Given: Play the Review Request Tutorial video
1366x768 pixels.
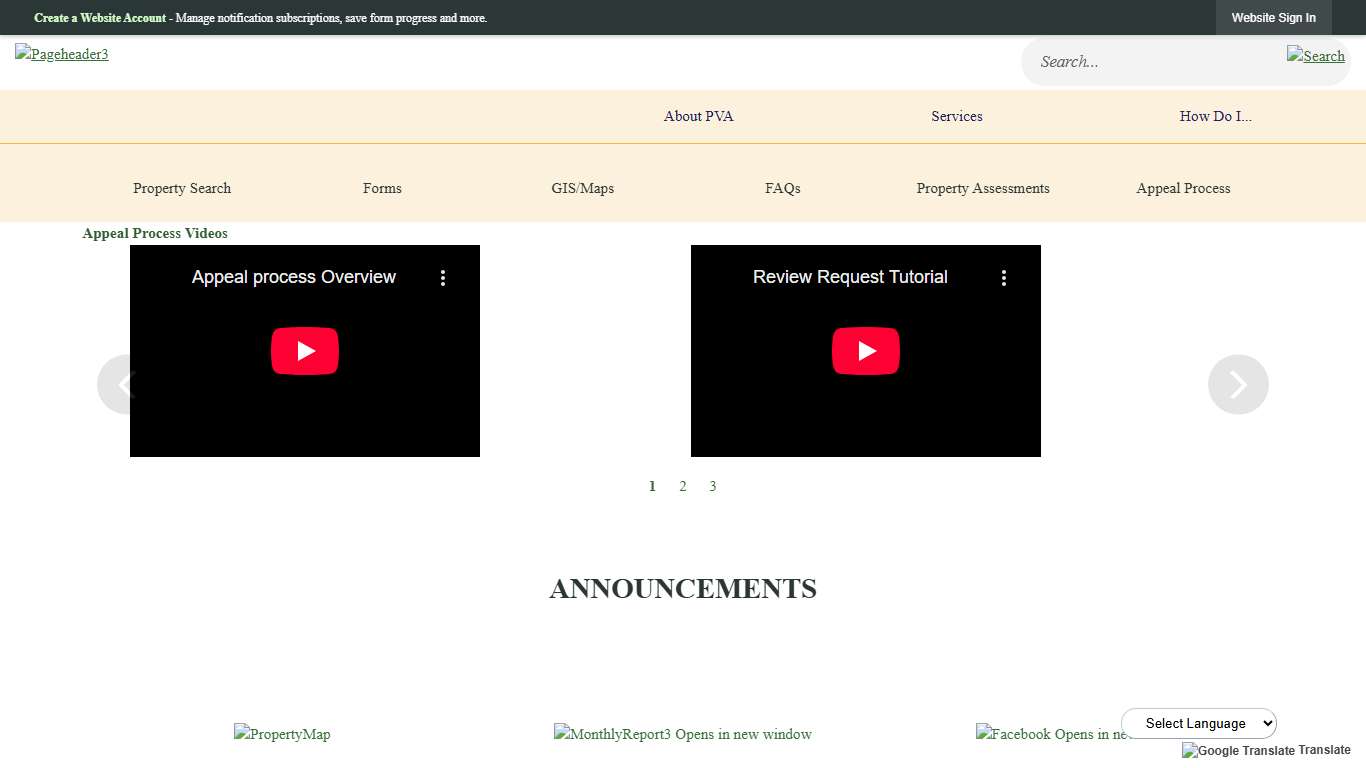Looking at the screenshot, I should (x=866, y=351).
